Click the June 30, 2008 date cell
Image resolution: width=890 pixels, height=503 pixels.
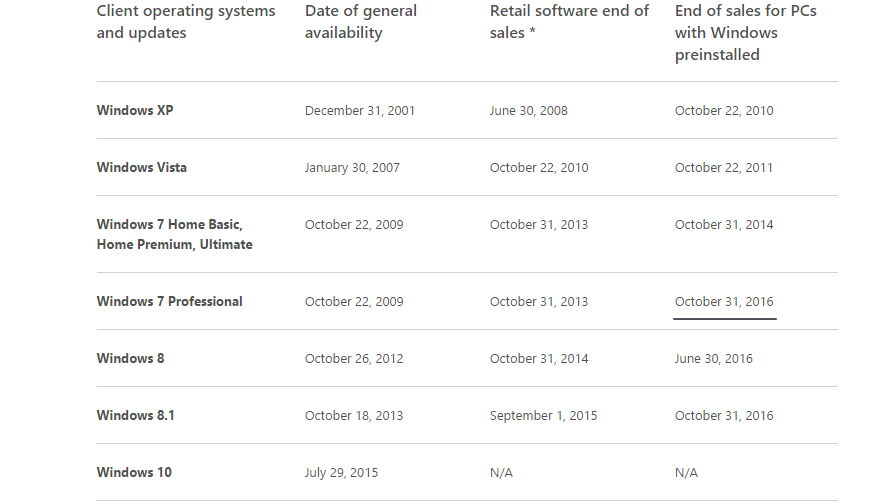[x=528, y=110]
